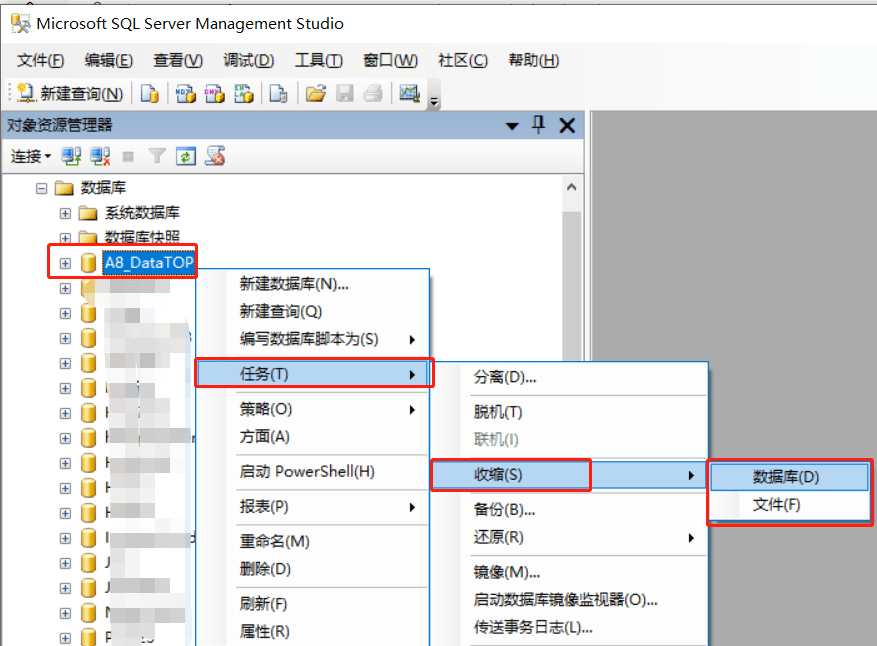Screen dimensions: 877x646
Task: Click the Database Engine Query icon
Action: click(149, 93)
